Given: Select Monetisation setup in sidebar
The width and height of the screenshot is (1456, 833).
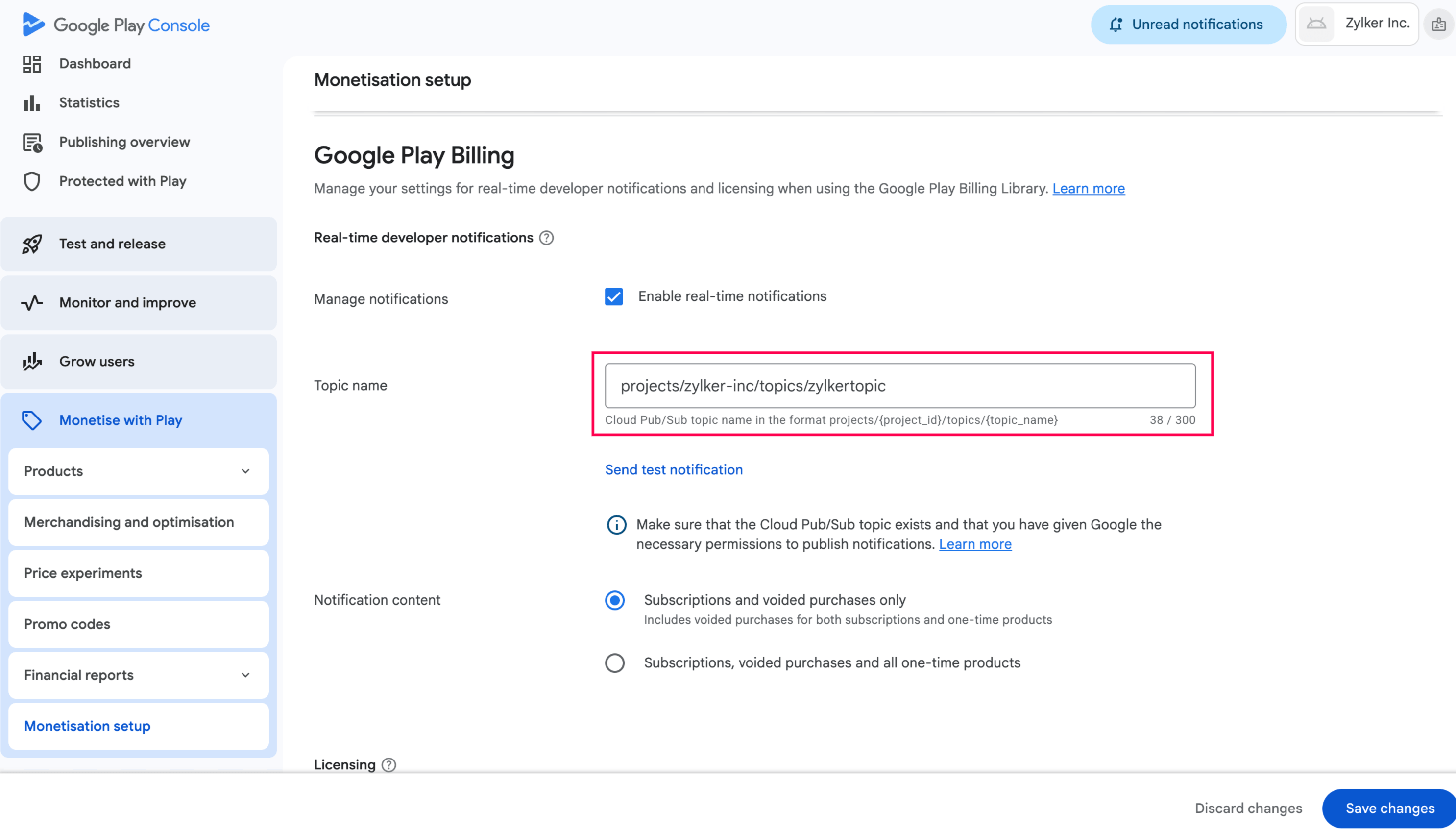Looking at the screenshot, I should 139,726.
